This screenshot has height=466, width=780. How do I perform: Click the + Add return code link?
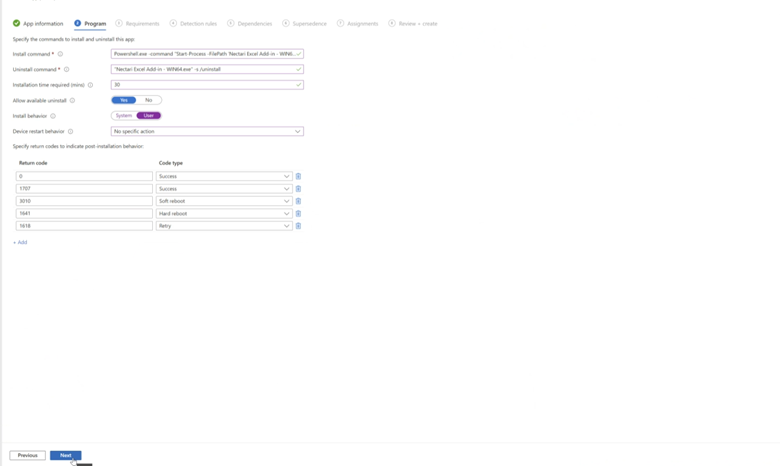20,242
